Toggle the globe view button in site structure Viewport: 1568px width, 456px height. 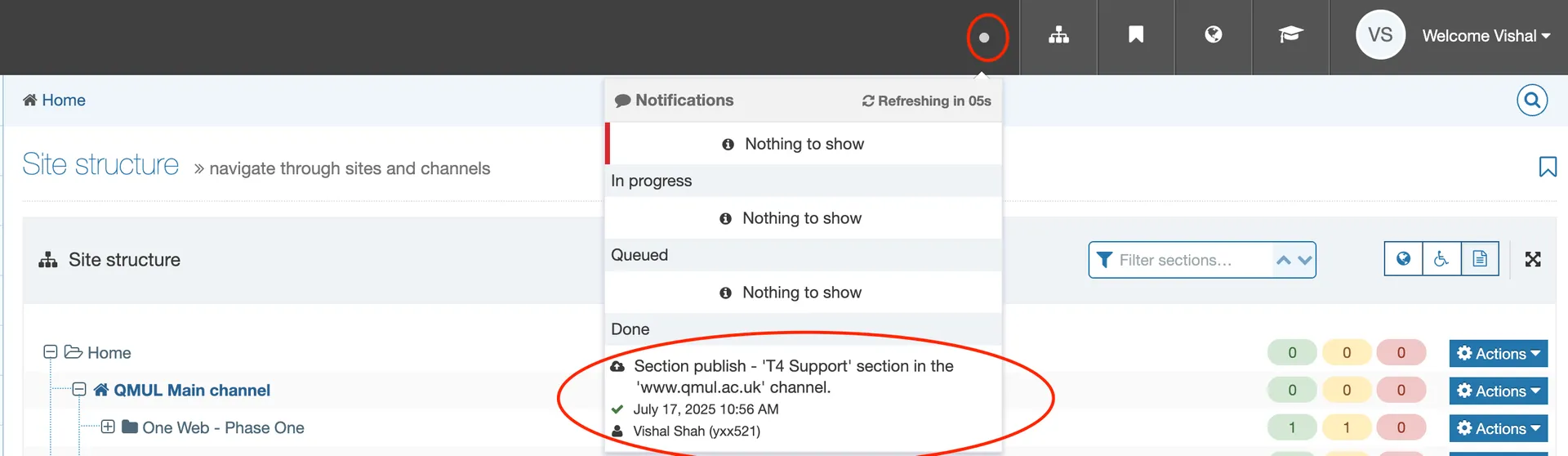click(1403, 259)
